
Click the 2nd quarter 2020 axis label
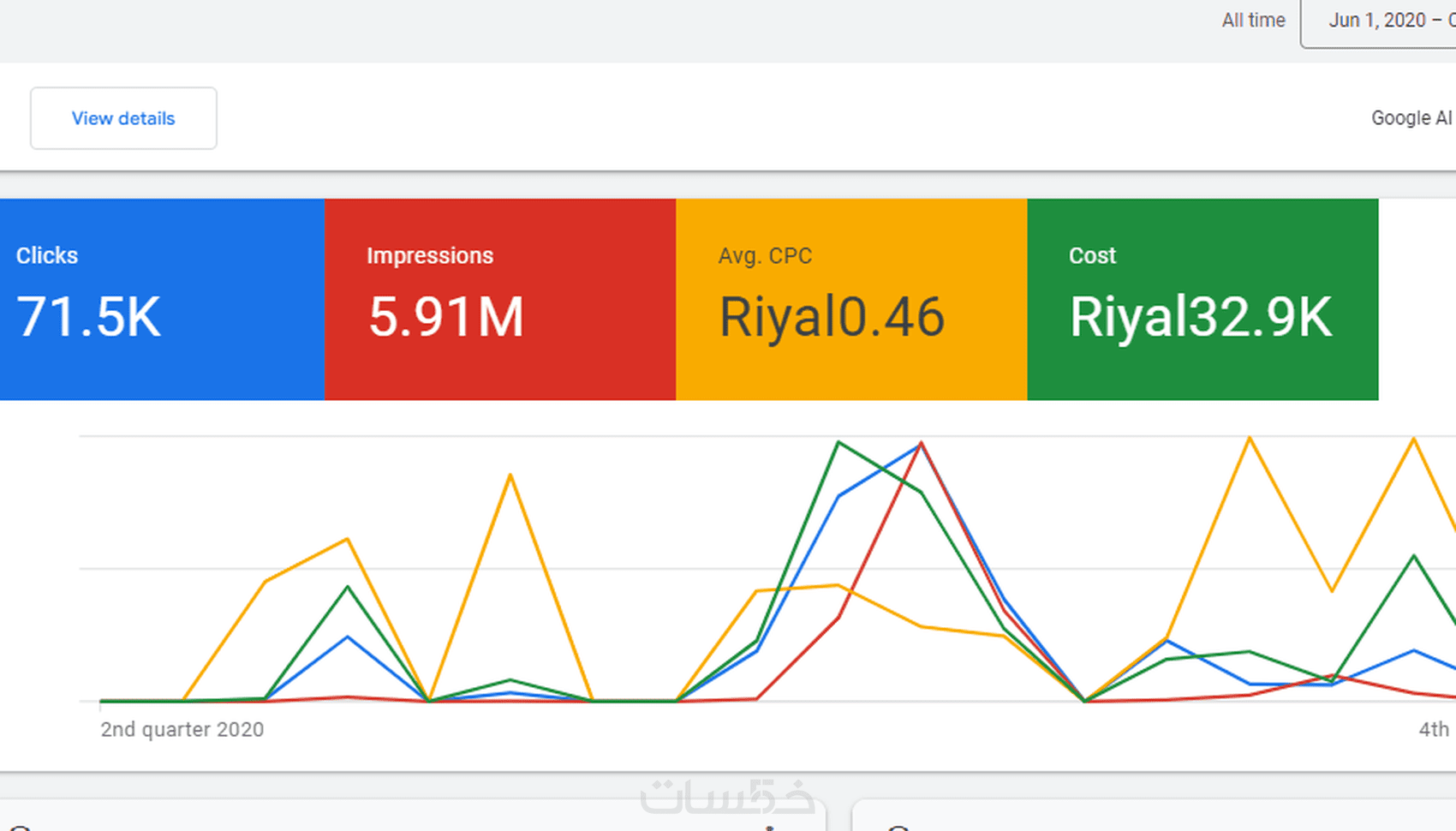pos(182,729)
